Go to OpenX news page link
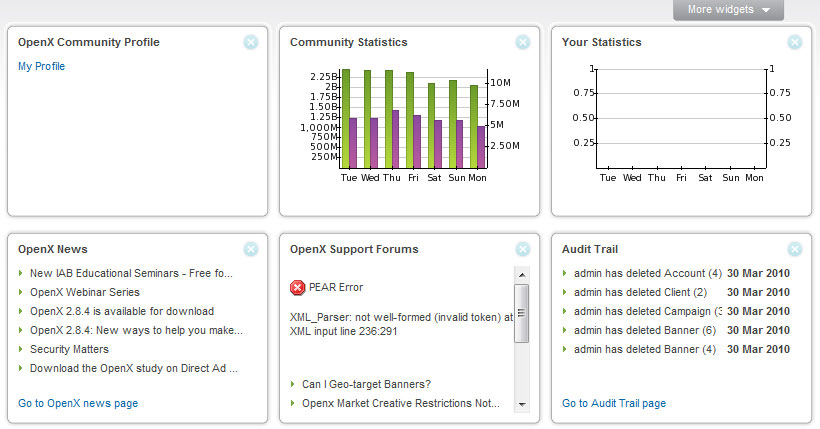This screenshot has width=820, height=429. pyautogui.click(x=78, y=403)
